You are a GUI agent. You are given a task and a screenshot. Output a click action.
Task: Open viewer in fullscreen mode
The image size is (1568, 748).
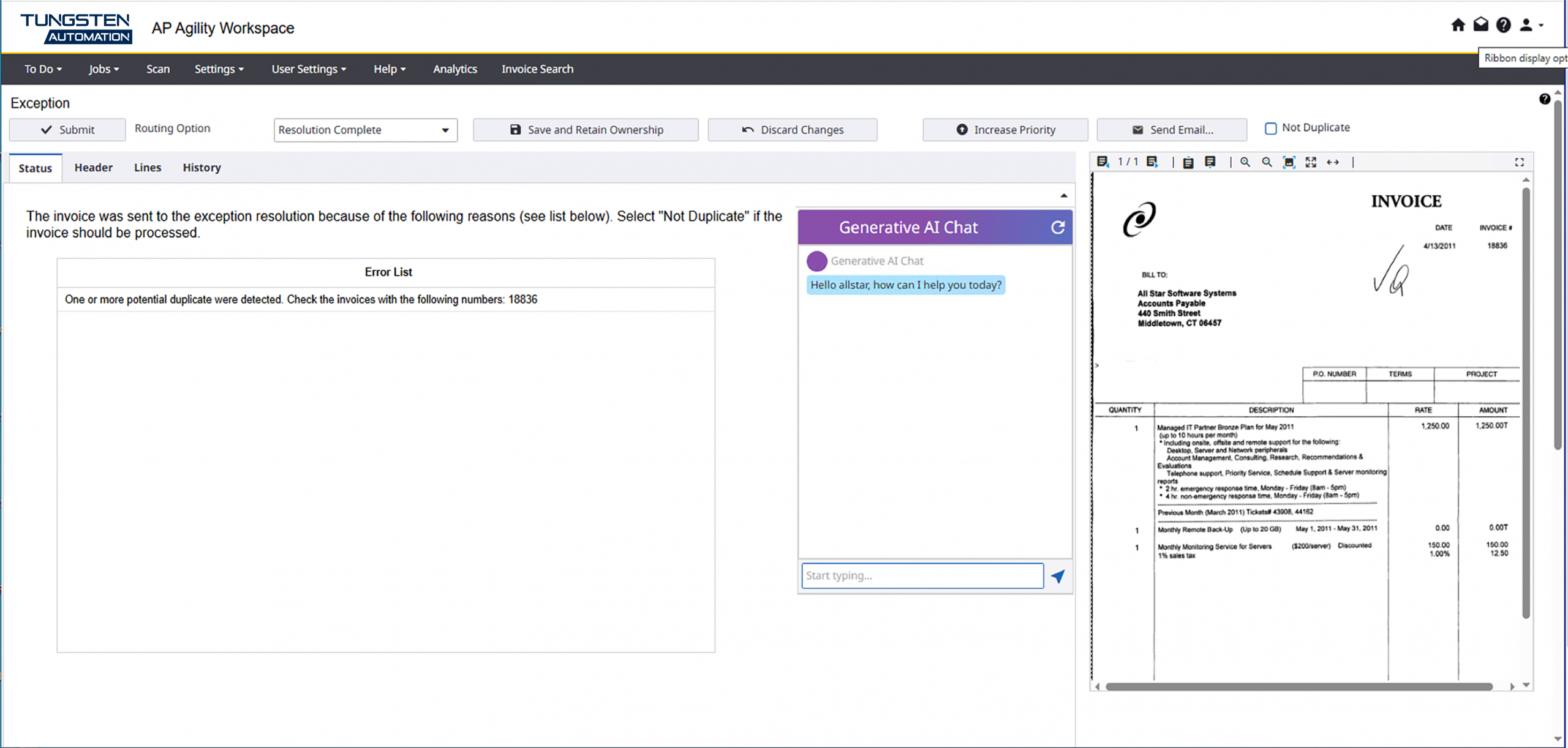click(1519, 162)
